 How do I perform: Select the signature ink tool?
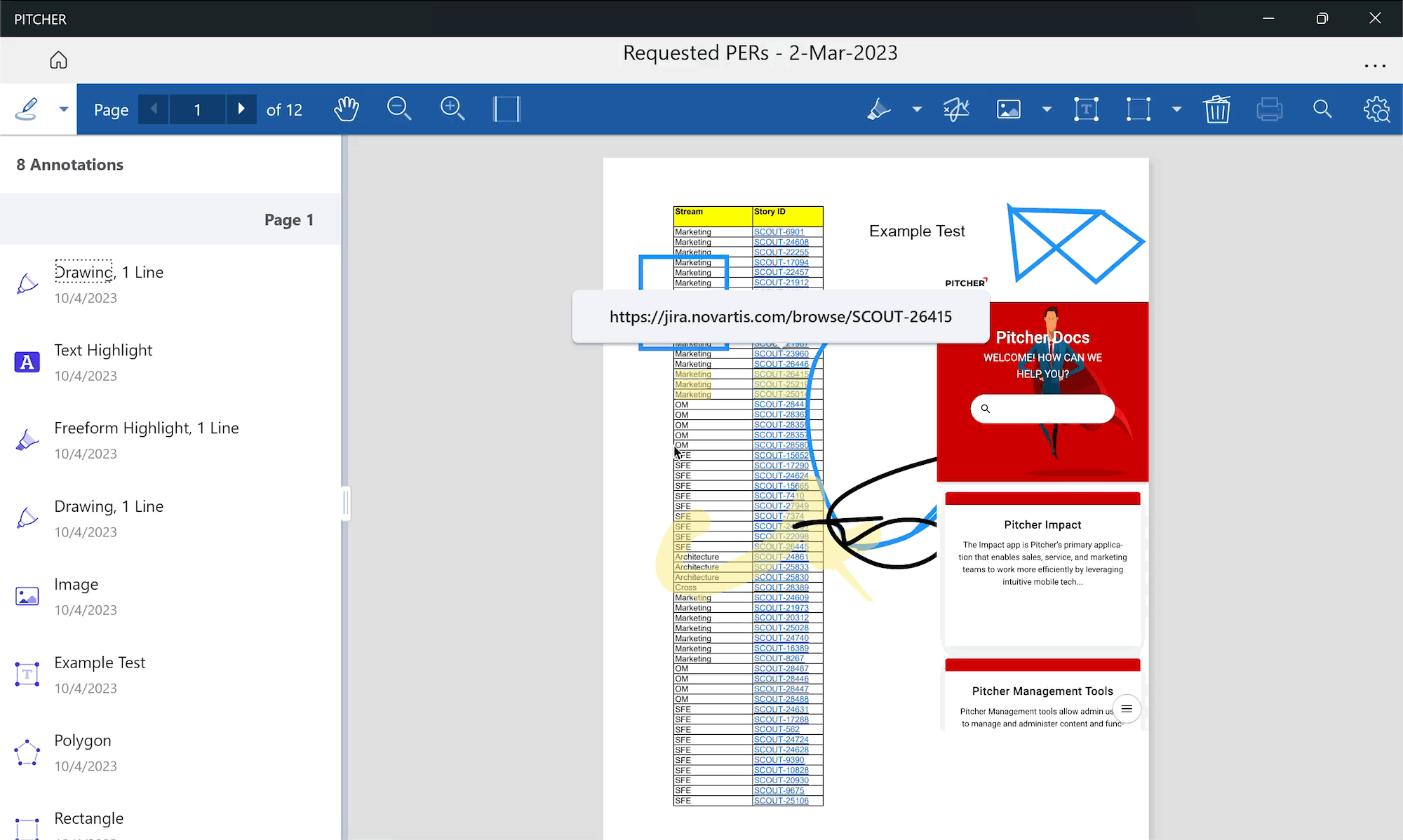click(956, 109)
